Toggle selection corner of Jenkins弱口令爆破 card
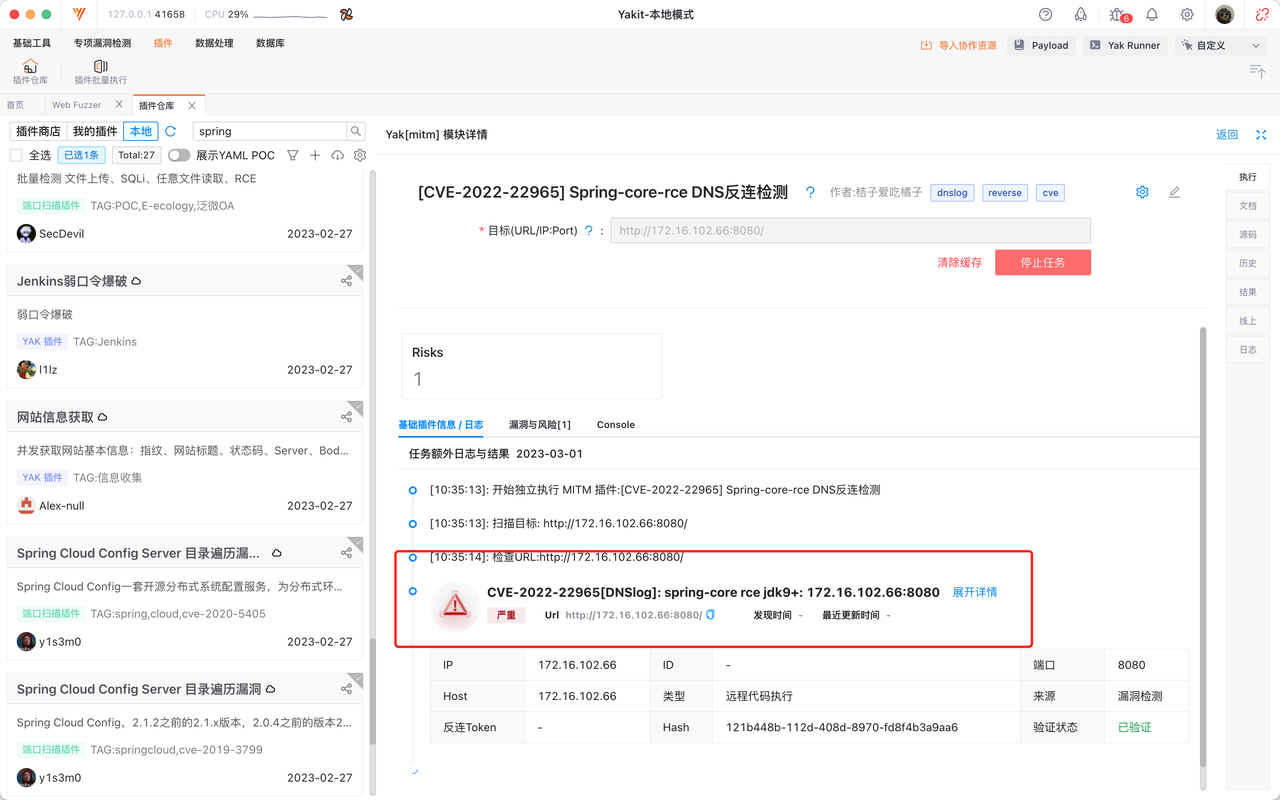The image size is (1280, 800). pos(357,271)
